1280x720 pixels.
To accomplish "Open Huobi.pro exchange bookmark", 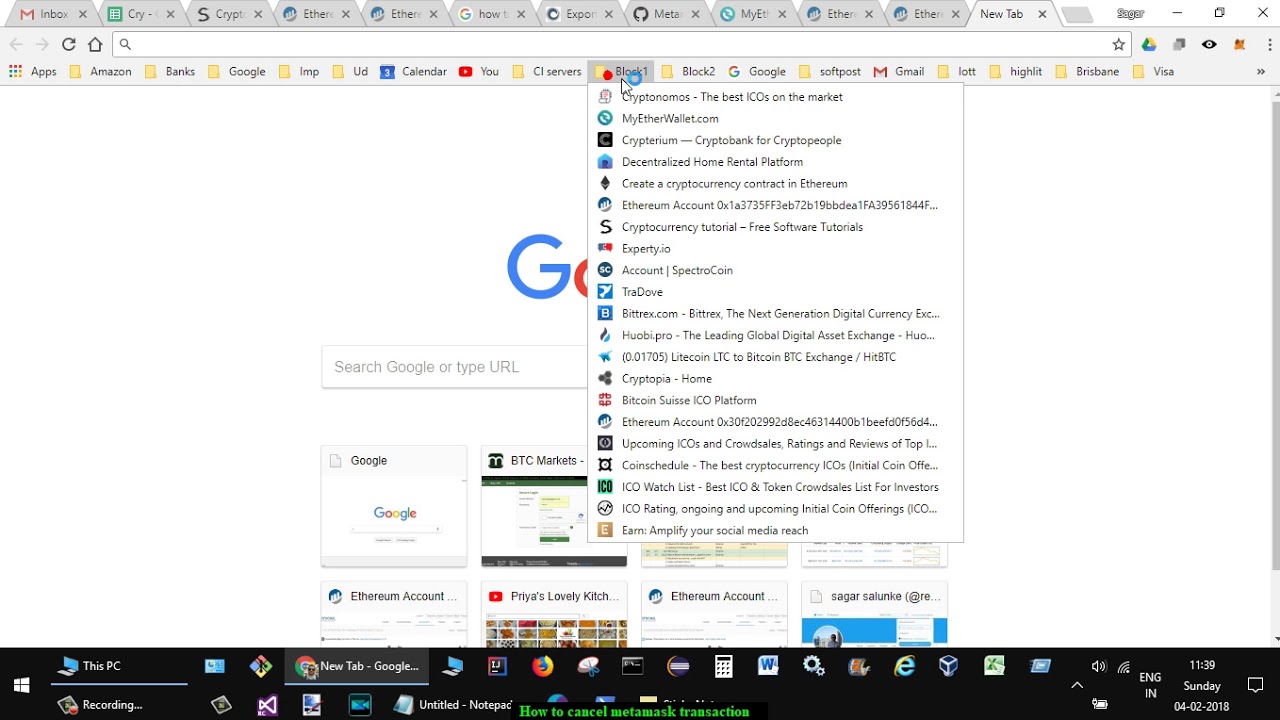I will tap(775, 335).
